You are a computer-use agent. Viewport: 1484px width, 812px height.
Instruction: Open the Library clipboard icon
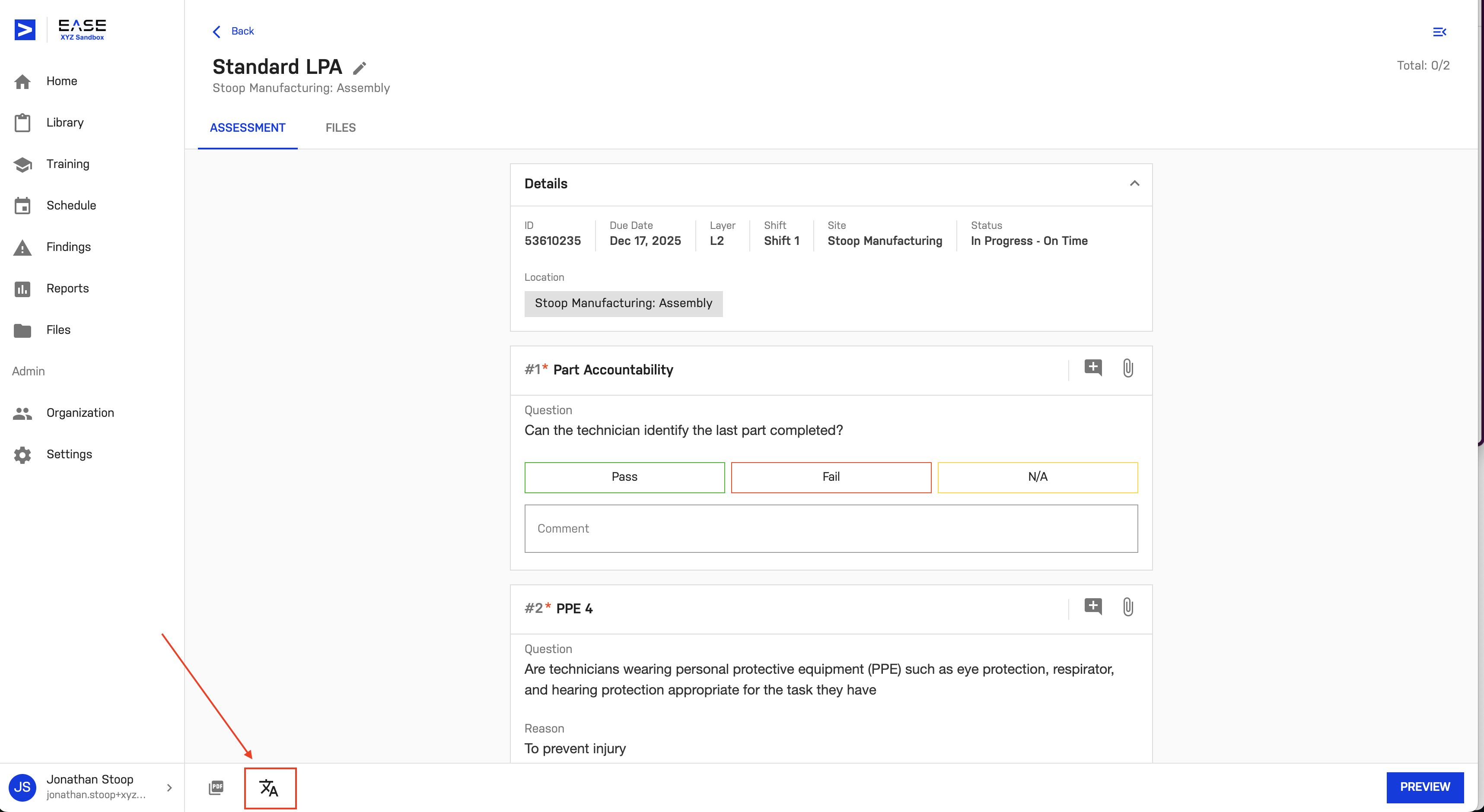tap(22, 123)
